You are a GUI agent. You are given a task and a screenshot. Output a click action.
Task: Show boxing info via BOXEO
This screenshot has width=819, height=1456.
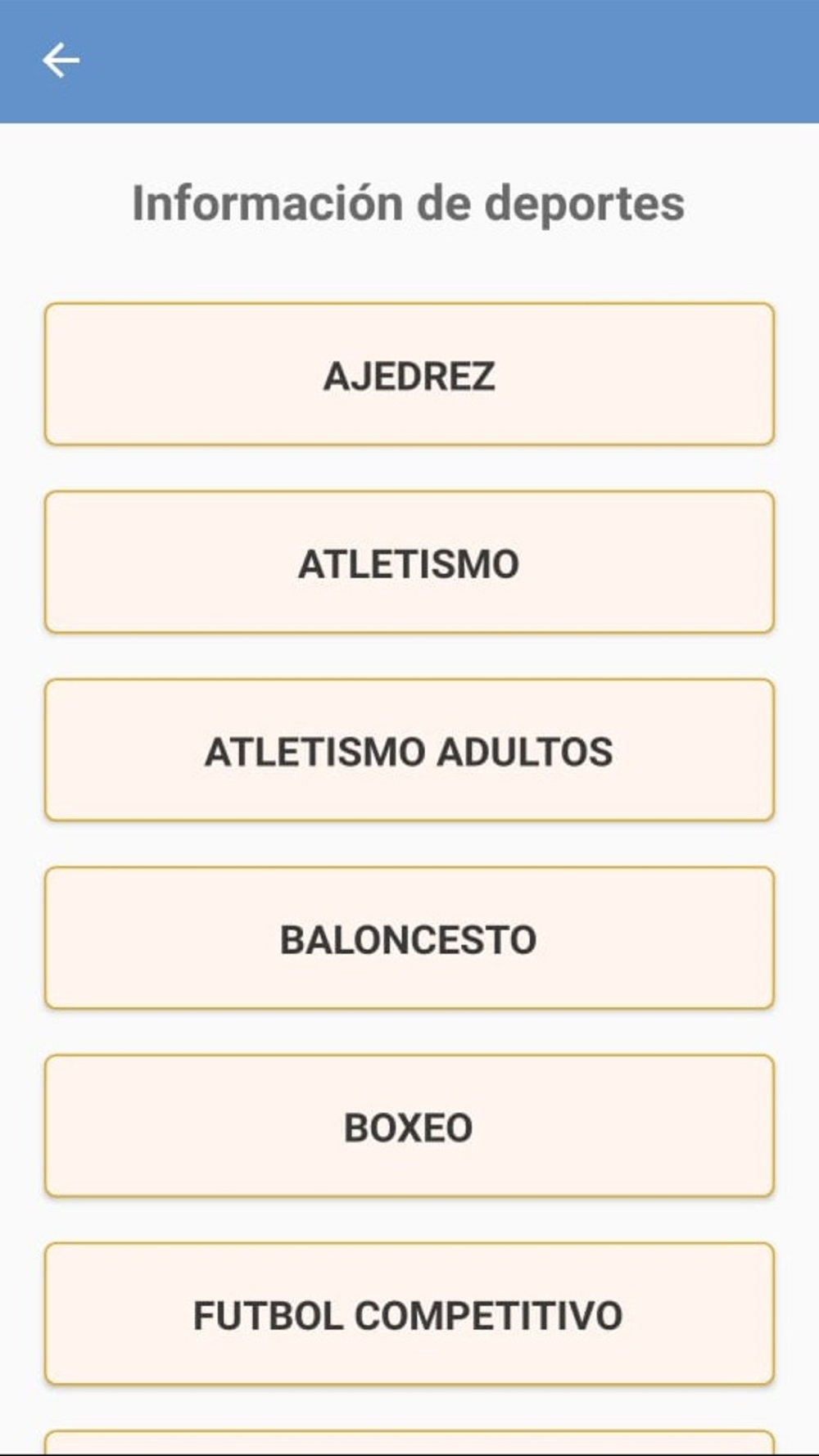pos(409,1126)
